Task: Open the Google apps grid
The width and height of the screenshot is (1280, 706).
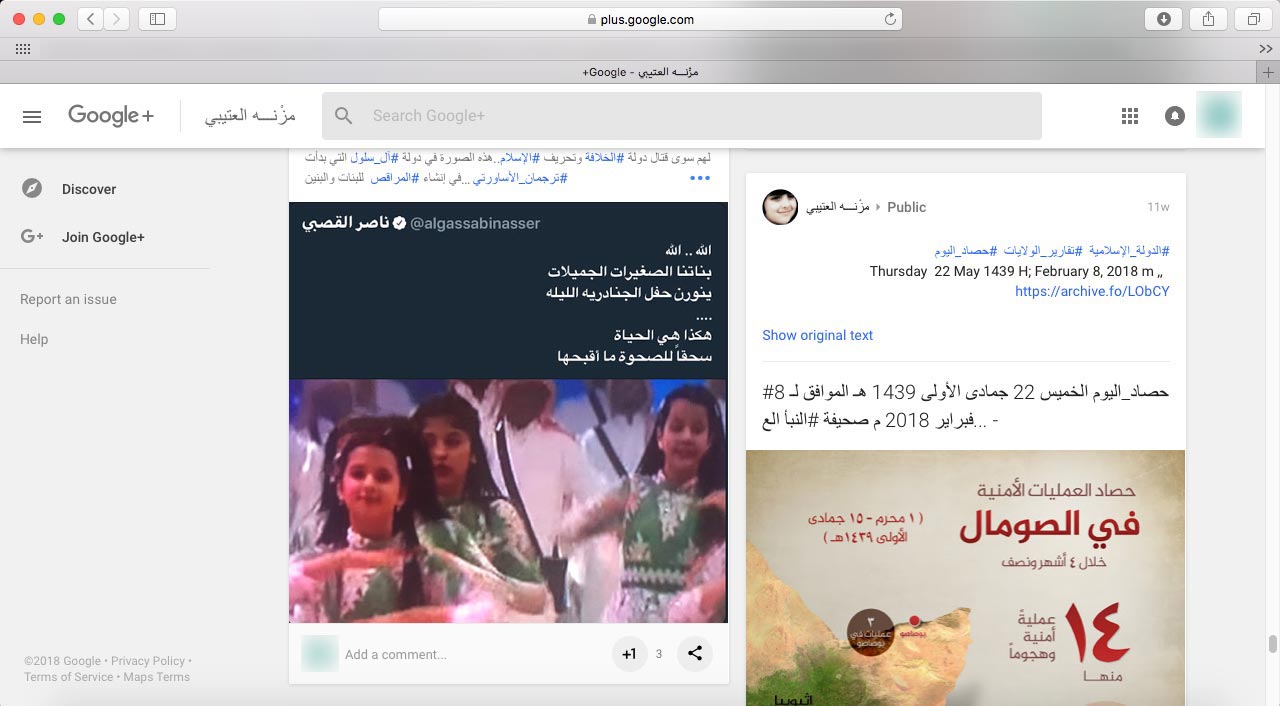Action: pyautogui.click(x=1130, y=116)
